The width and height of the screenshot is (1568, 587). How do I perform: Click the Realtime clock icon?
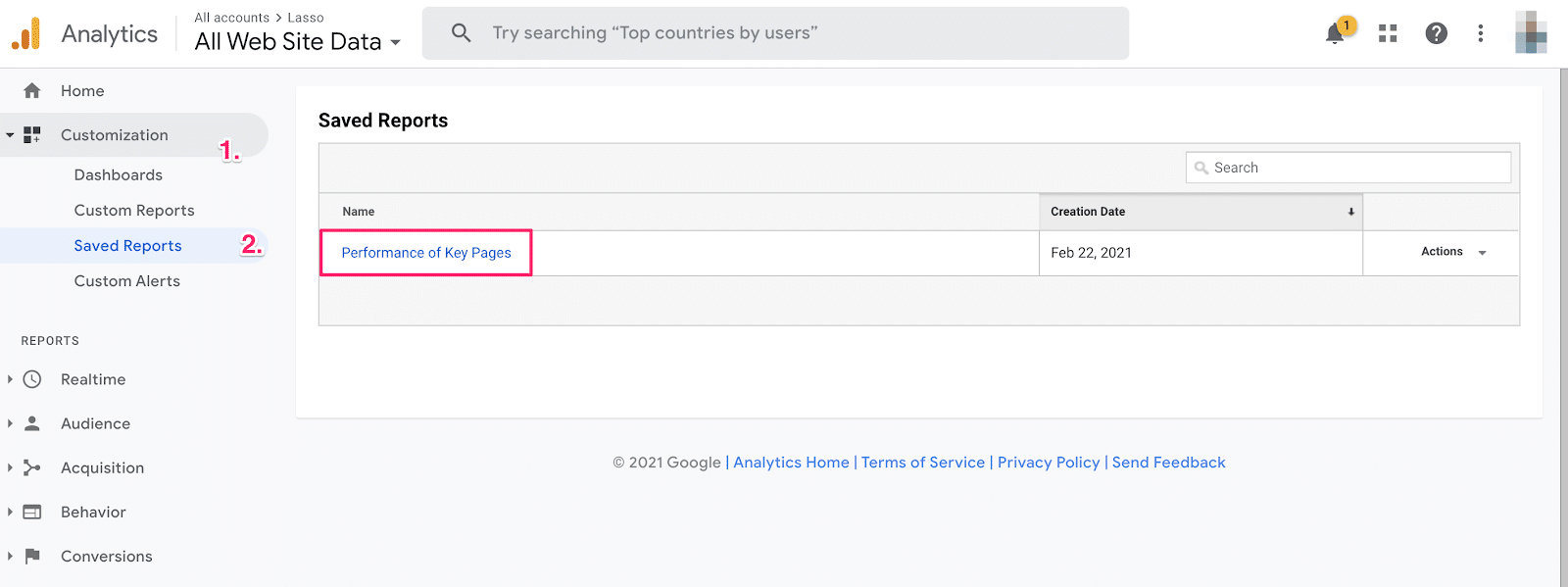tap(32, 379)
